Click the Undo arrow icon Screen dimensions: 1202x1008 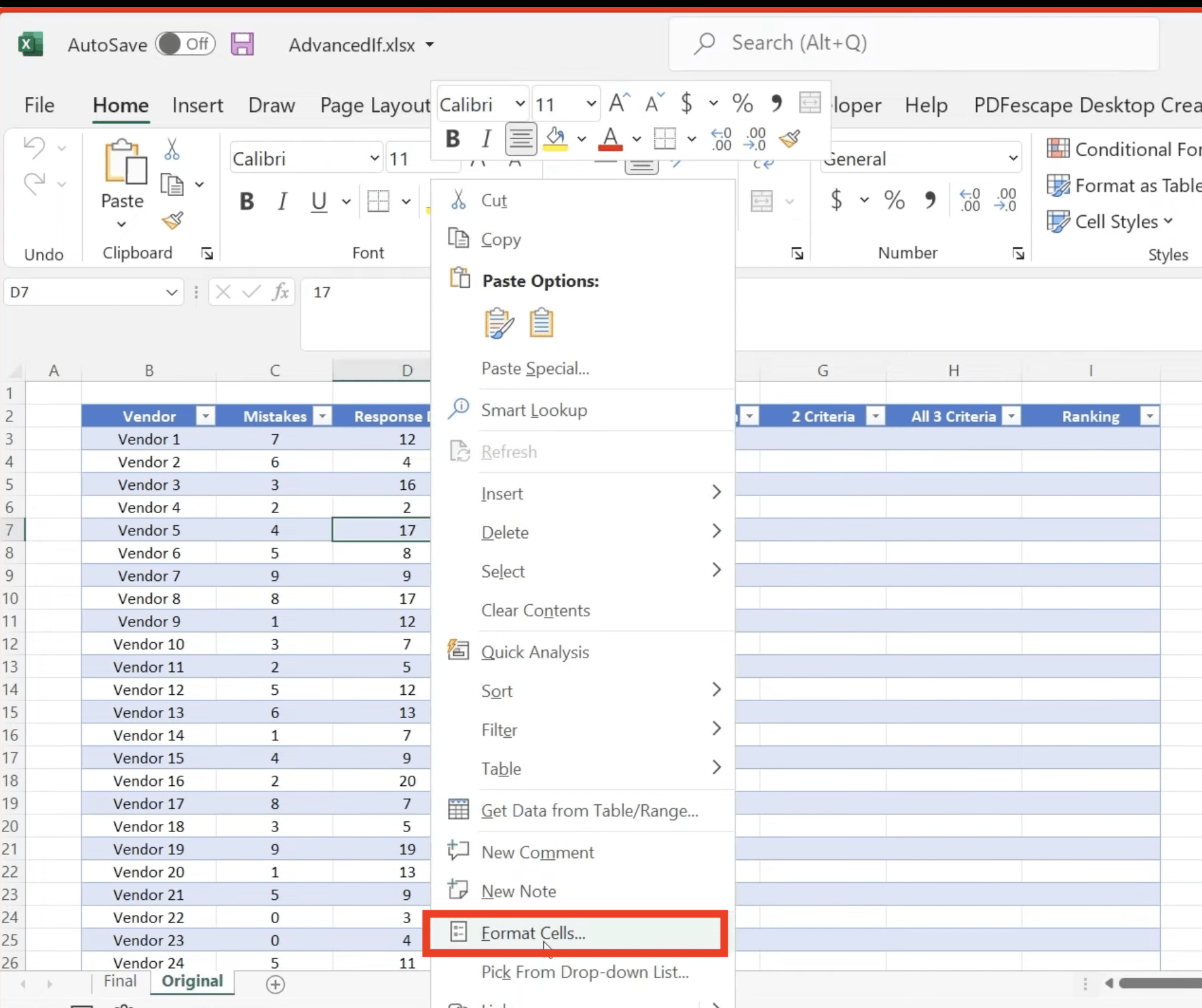click(34, 147)
